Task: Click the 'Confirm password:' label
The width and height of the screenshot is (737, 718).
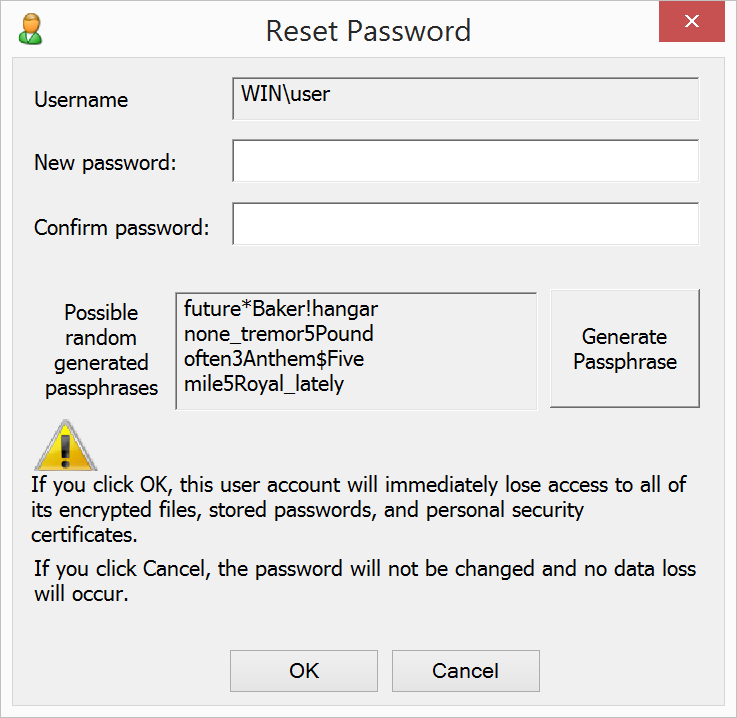Action: [122, 227]
